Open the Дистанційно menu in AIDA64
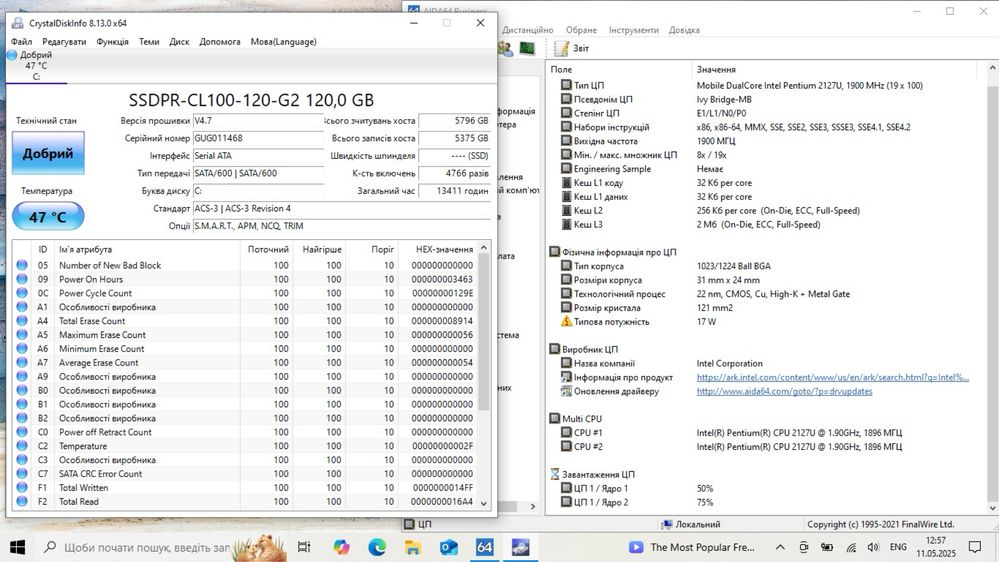The height and width of the screenshot is (562, 999). tap(528, 30)
